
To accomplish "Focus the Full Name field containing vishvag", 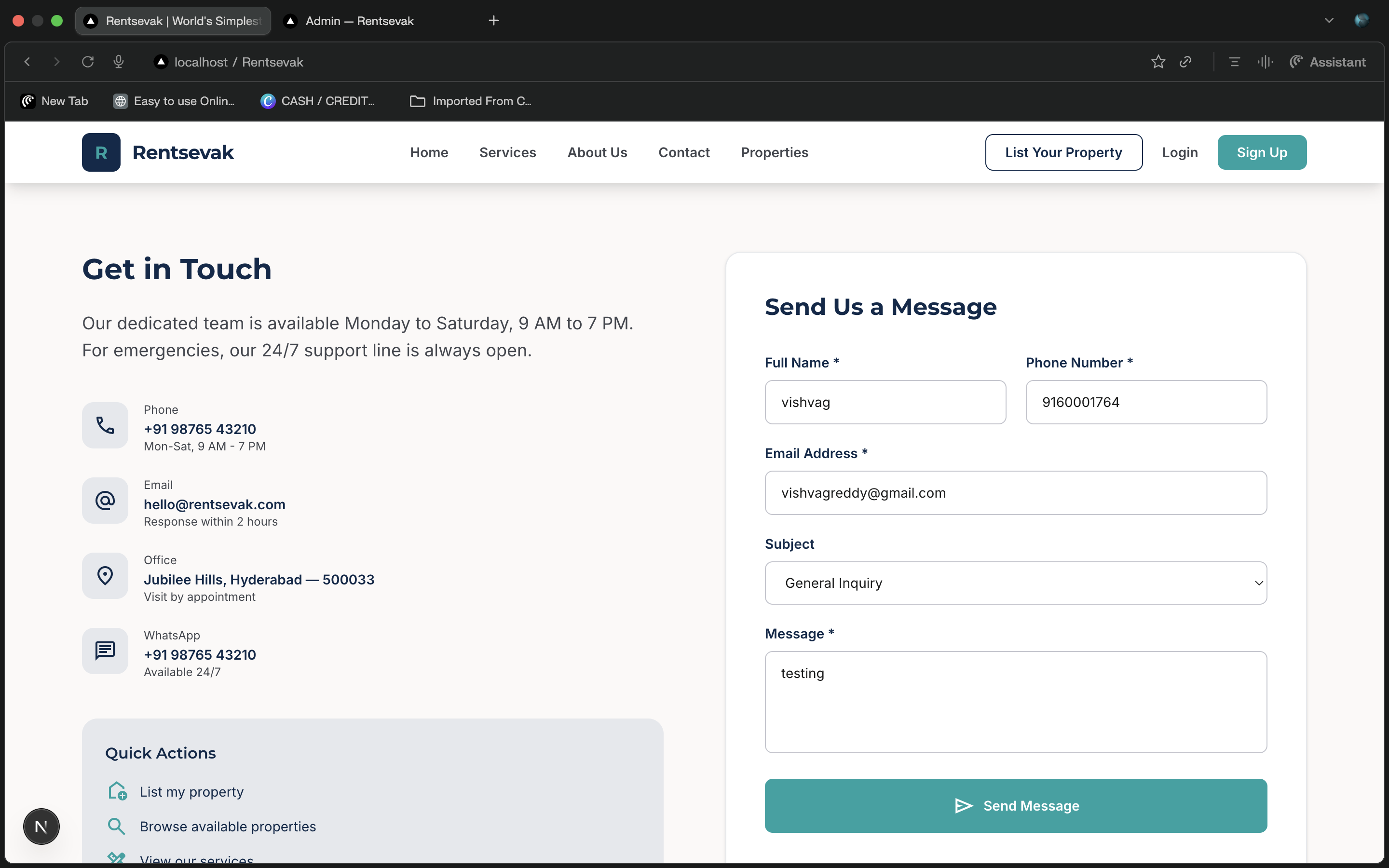I will click(x=885, y=402).
